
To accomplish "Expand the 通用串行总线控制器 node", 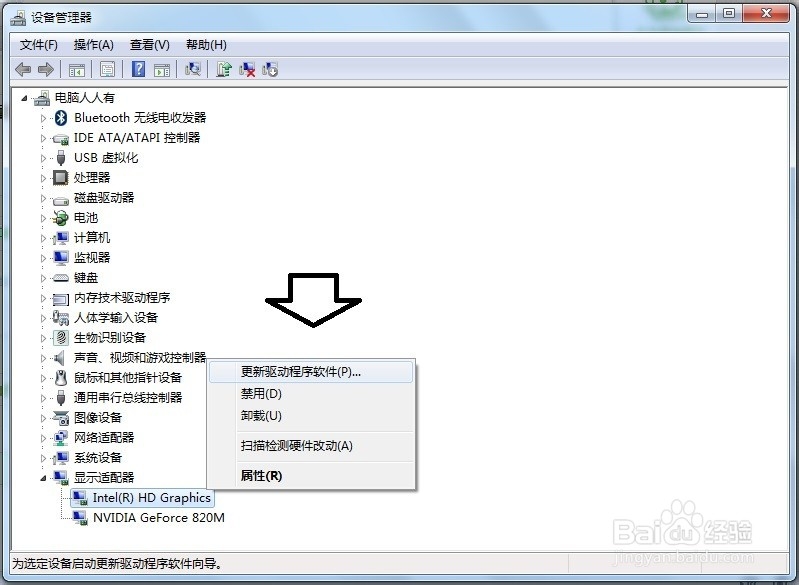I will [43, 398].
